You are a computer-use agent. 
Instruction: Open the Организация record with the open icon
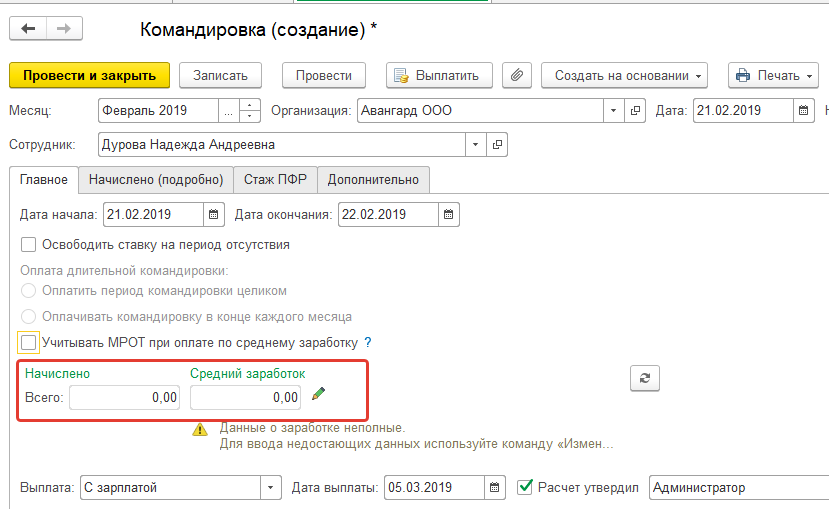(635, 110)
